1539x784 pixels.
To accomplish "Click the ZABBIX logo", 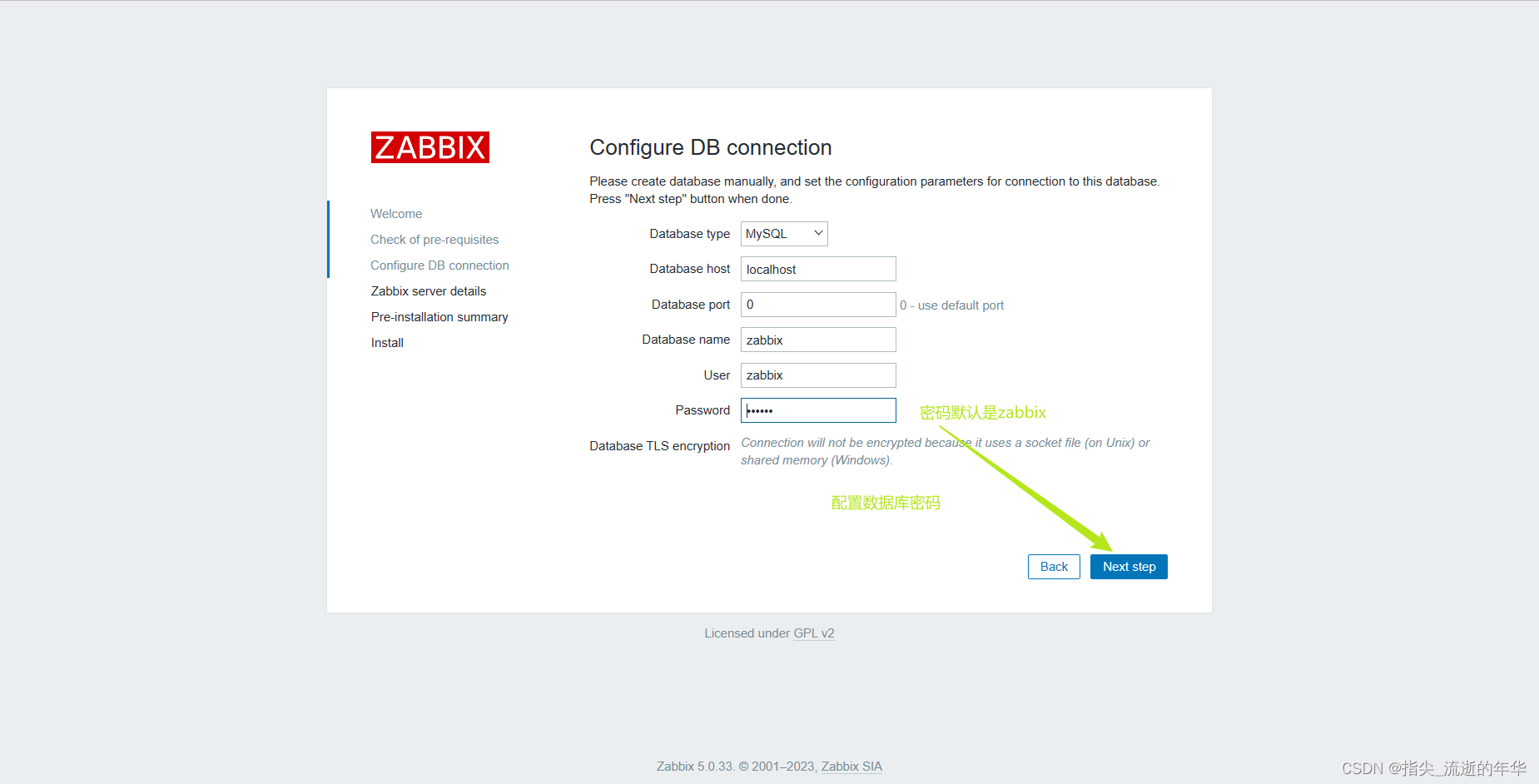I will [429, 147].
